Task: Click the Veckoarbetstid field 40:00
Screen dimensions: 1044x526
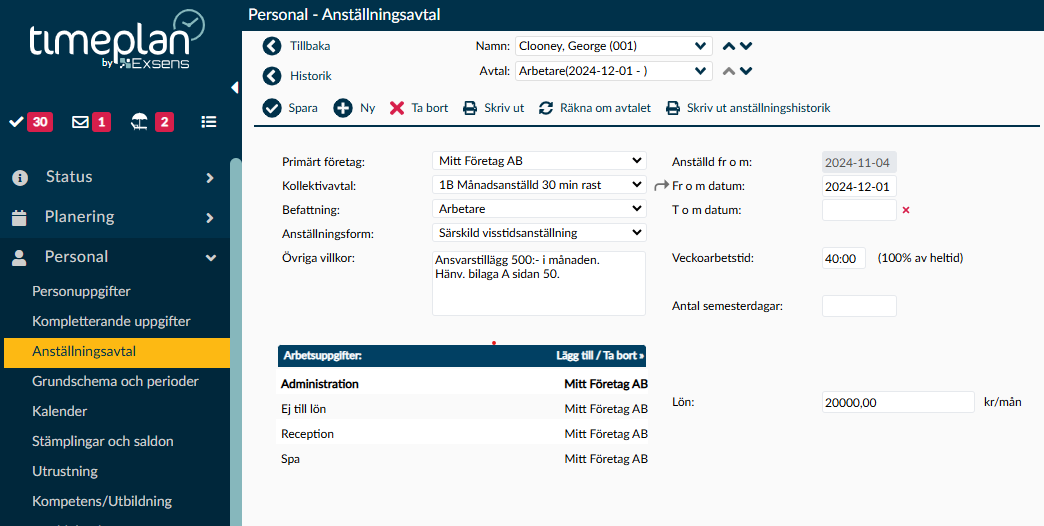Action: pos(844,258)
